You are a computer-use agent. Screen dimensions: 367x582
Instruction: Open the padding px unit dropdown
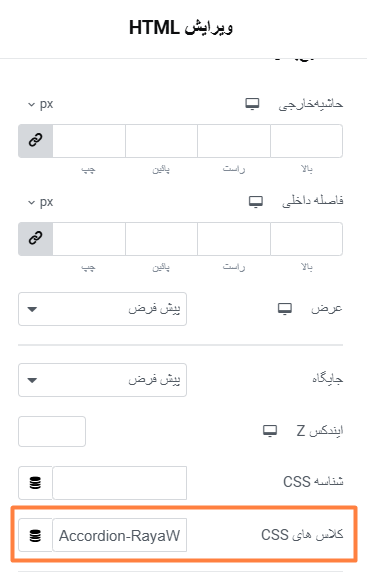41,202
